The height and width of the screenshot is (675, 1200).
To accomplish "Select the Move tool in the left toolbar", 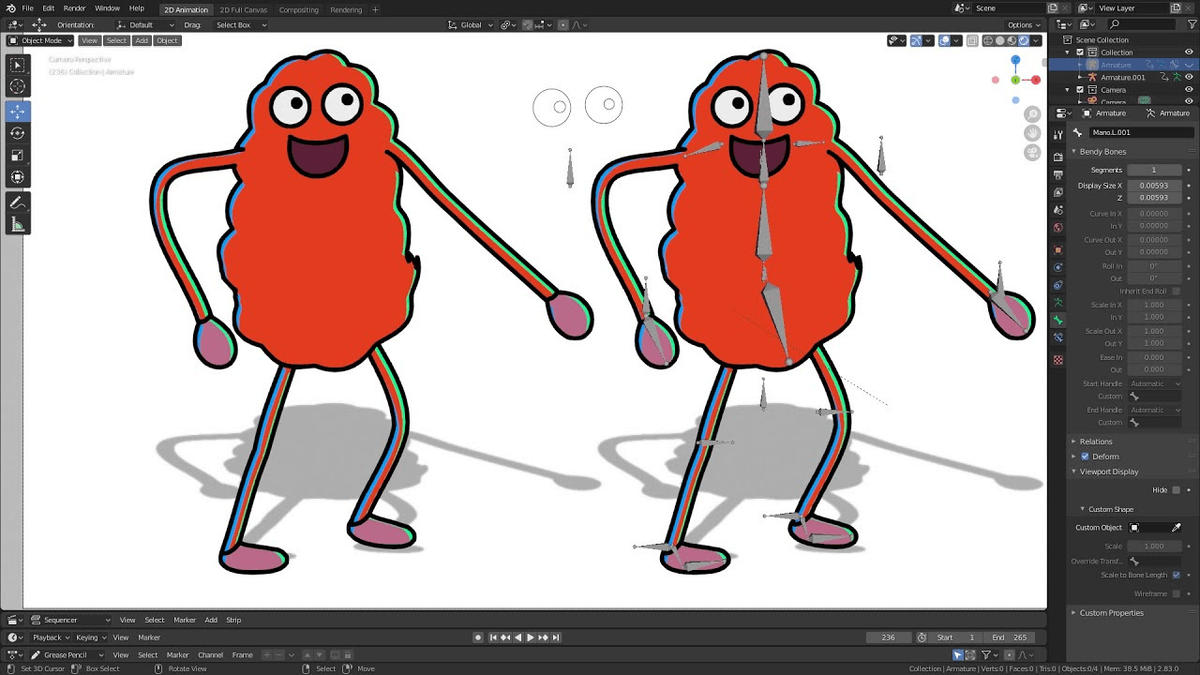I will click(x=17, y=111).
